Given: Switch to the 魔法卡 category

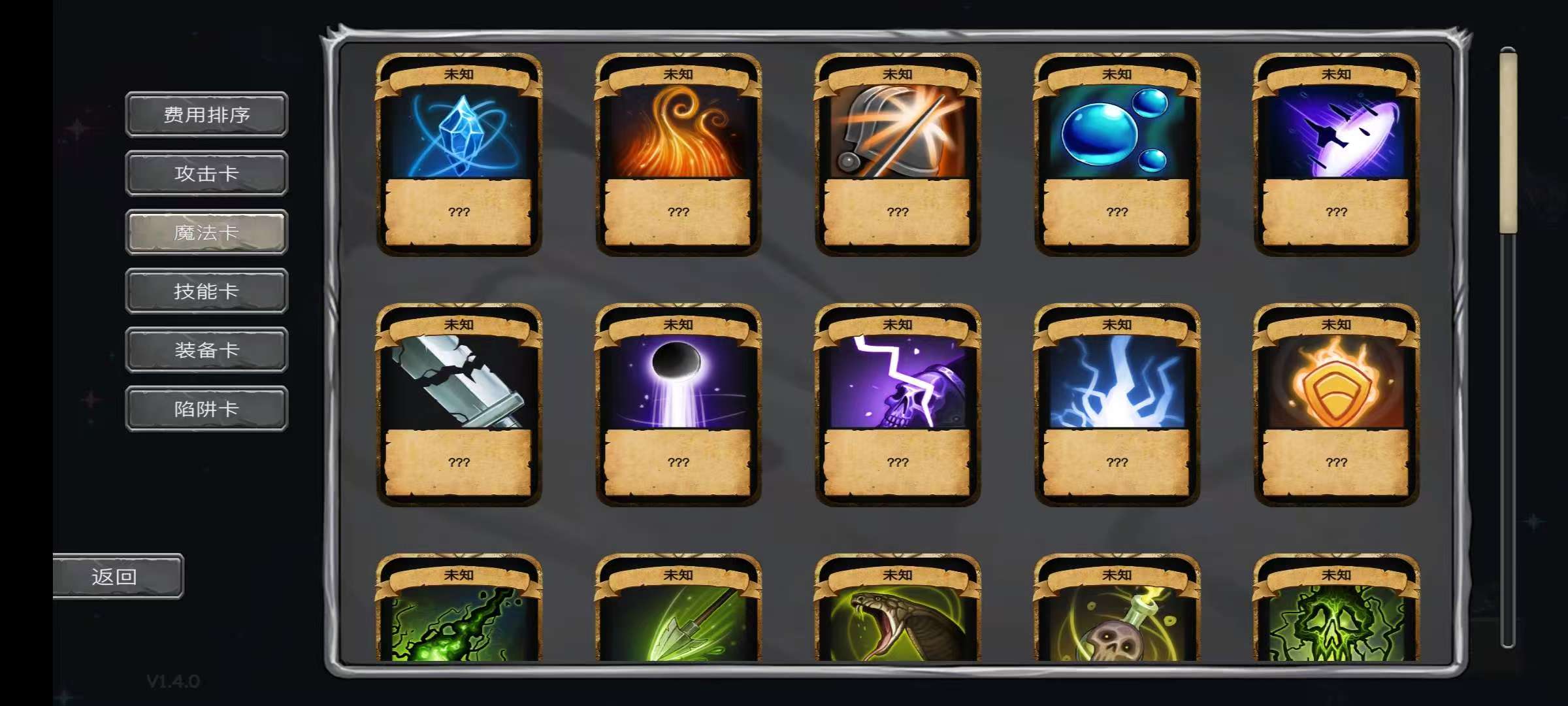Looking at the screenshot, I should click(x=206, y=232).
